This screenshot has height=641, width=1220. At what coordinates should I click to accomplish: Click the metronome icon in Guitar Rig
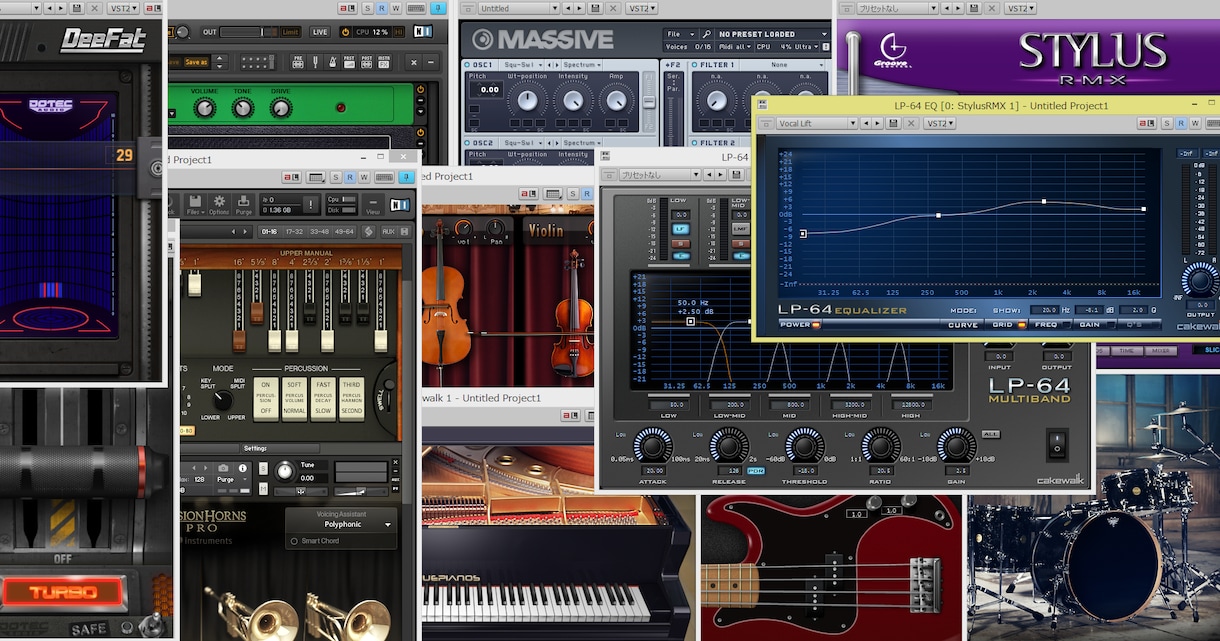(x=332, y=61)
